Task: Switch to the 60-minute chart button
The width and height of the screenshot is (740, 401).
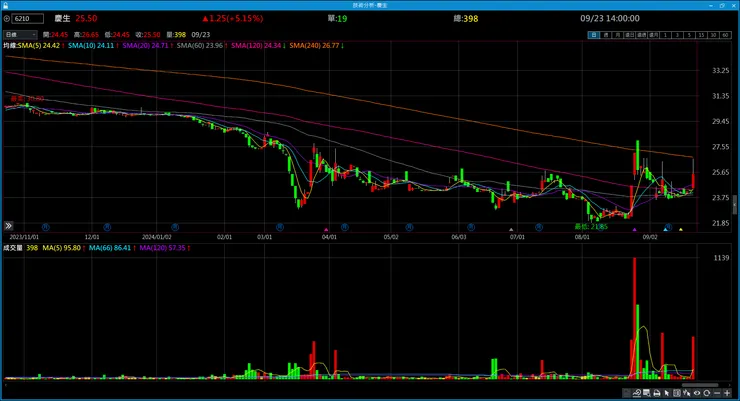Action: (x=725, y=35)
